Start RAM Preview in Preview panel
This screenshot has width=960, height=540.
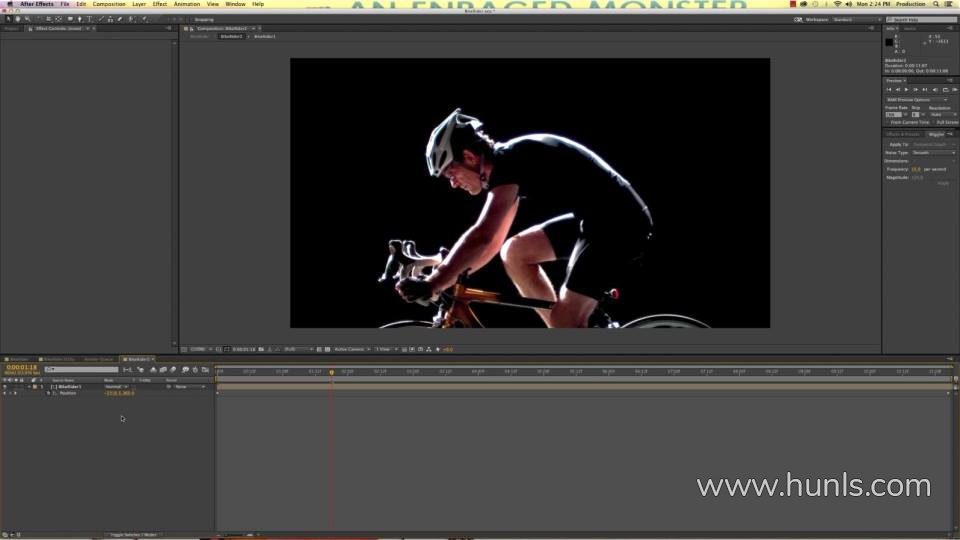click(x=954, y=89)
